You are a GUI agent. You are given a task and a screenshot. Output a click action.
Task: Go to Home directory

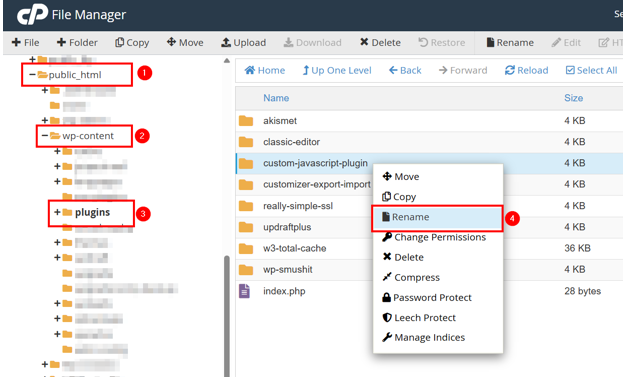265,70
